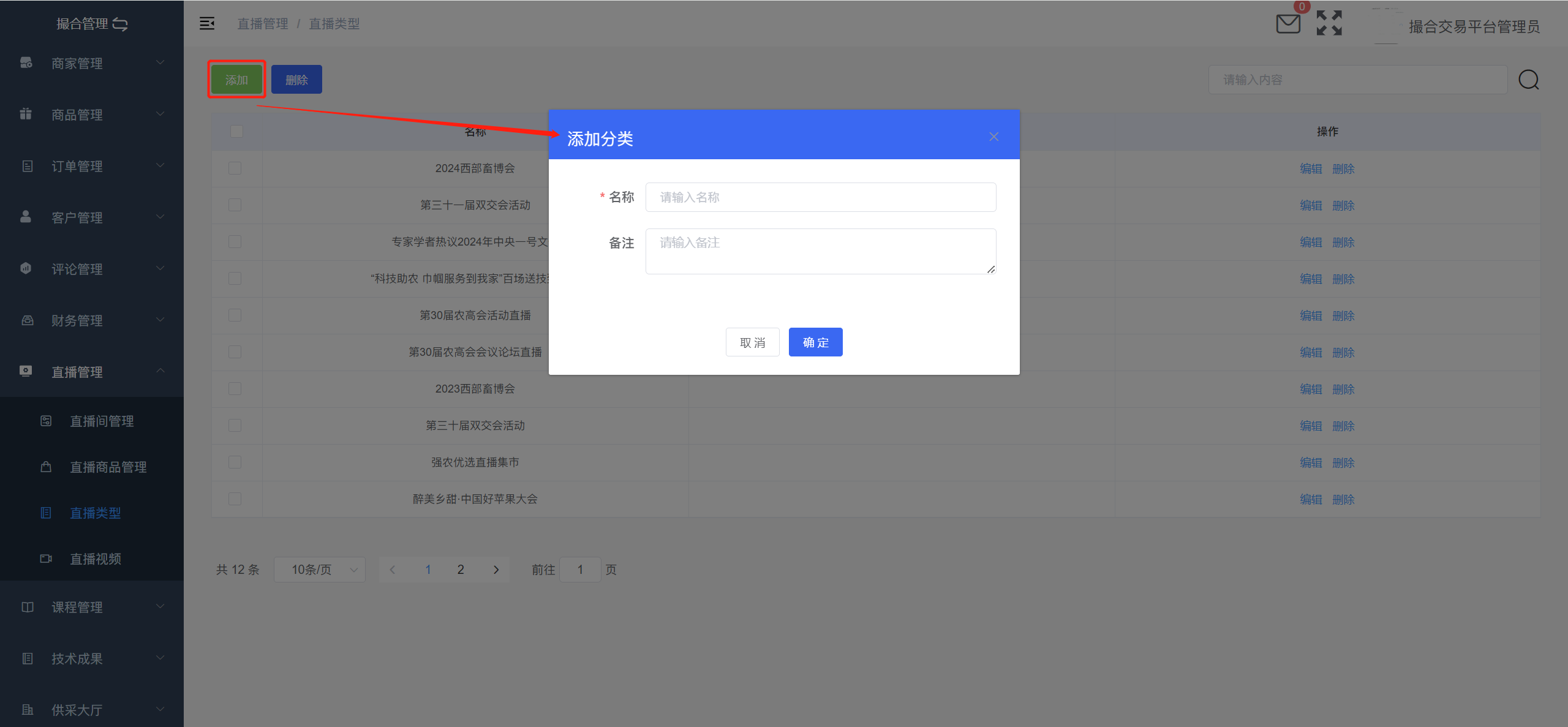
Task: Click the 请输入内容 search field
Action: click(1357, 80)
